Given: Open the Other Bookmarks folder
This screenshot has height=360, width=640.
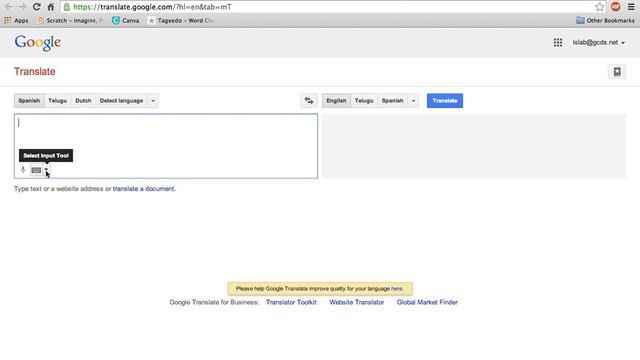Looking at the screenshot, I should [x=605, y=20].
